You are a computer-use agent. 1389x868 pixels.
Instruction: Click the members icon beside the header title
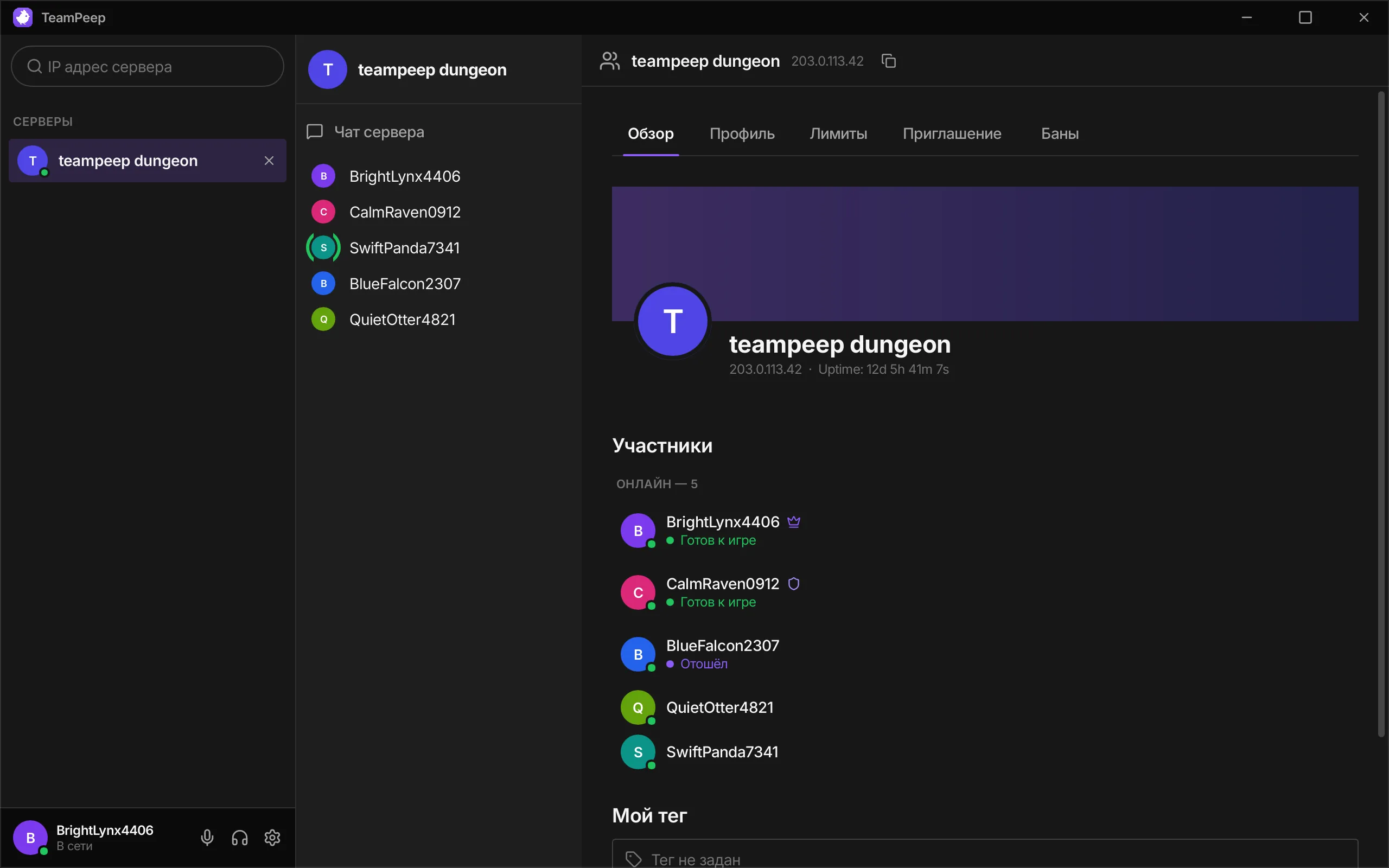[x=609, y=61]
